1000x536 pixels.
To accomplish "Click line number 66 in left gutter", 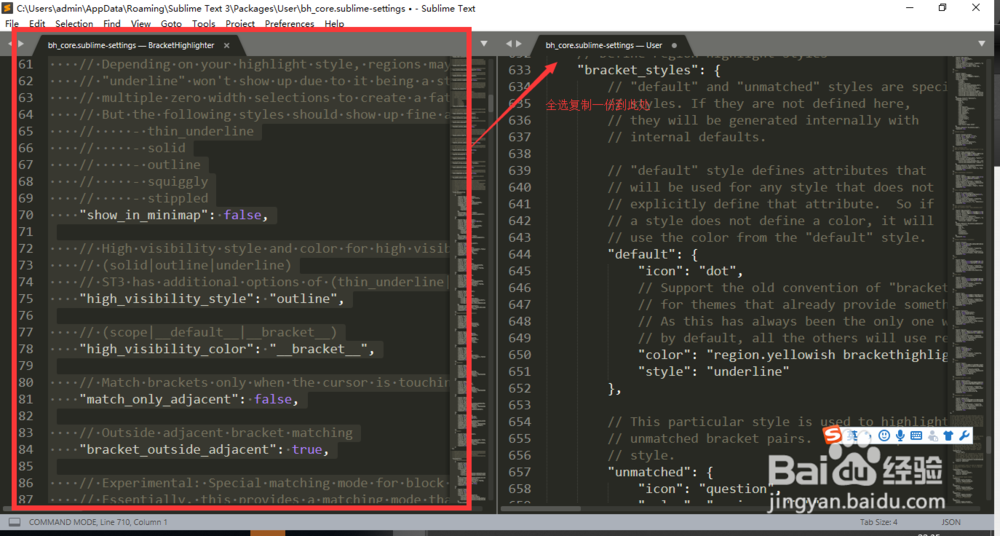I will [x=26, y=148].
